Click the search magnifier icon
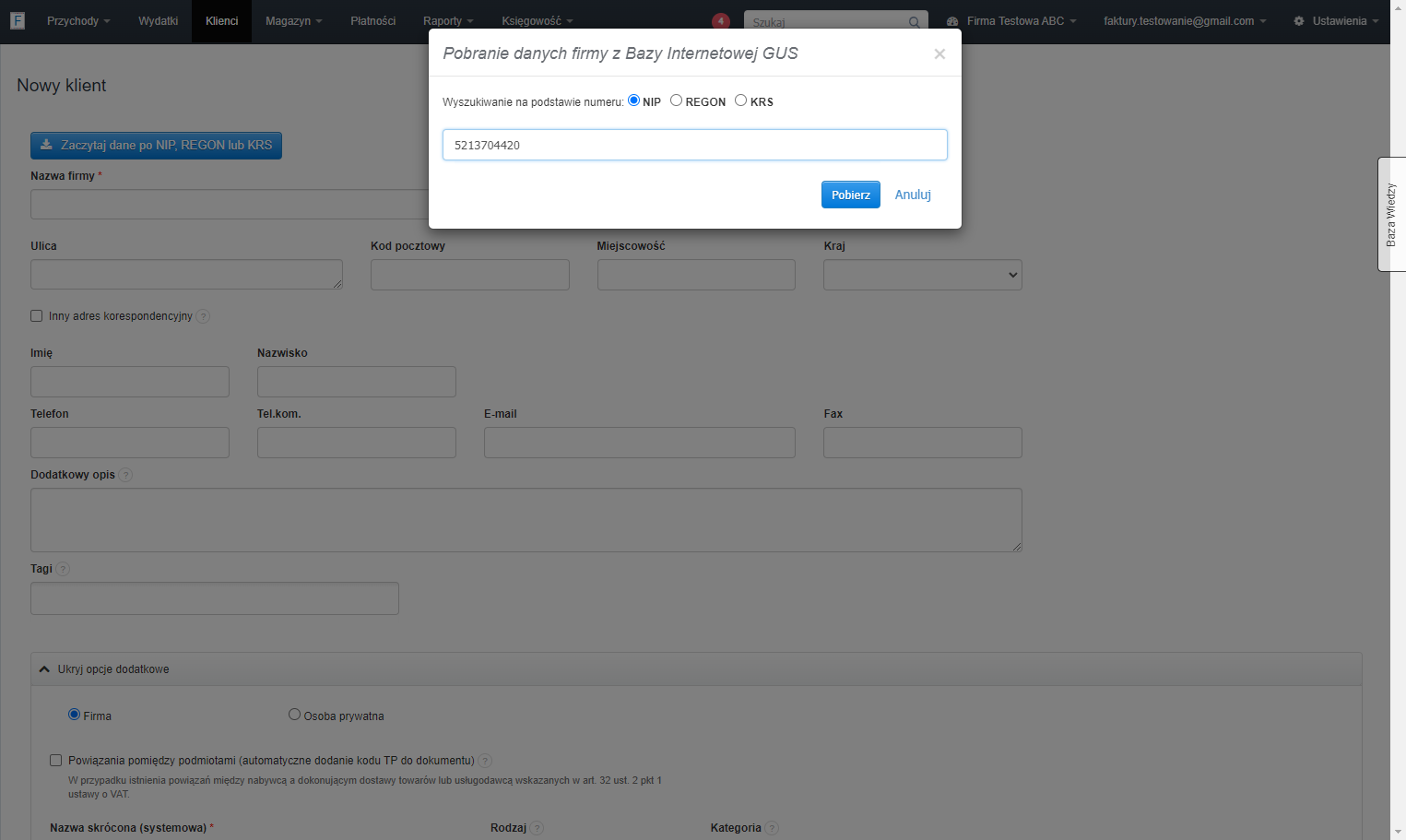The height and width of the screenshot is (840, 1406). pyautogui.click(x=914, y=22)
